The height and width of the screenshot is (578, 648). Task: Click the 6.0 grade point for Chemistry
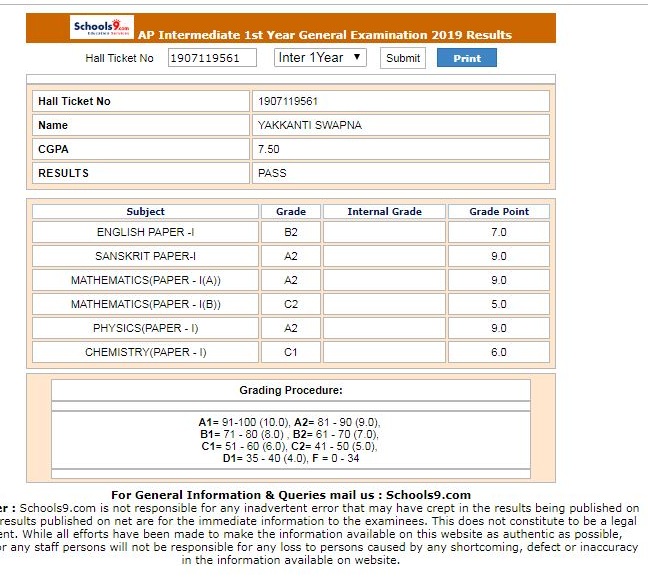[499, 352]
